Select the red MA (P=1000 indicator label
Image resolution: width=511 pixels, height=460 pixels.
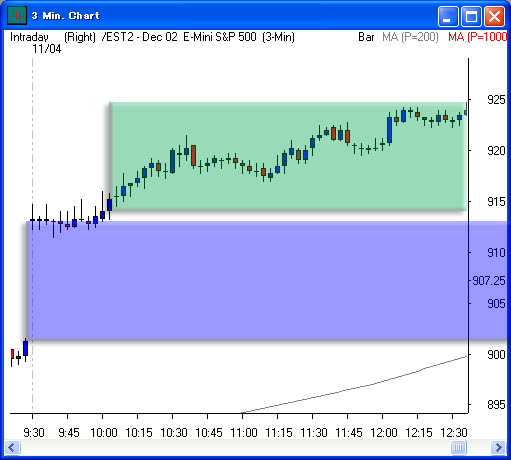pos(478,37)
